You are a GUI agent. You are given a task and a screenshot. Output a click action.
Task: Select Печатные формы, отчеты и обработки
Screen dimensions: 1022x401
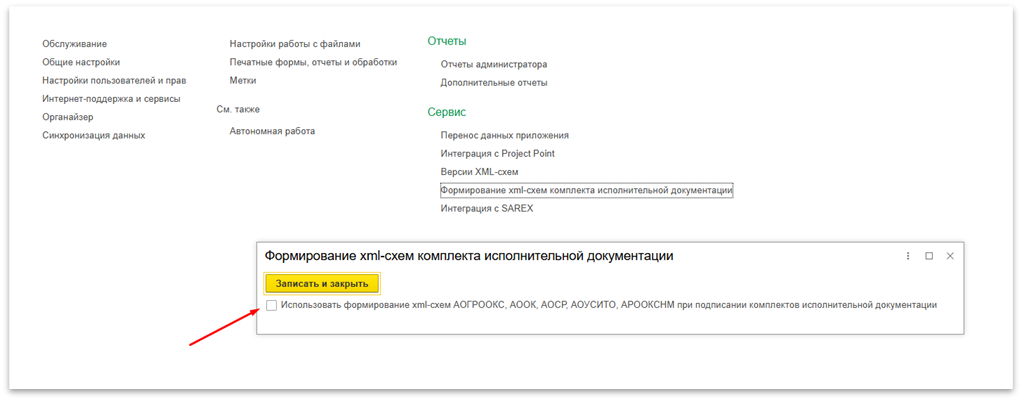[313, 62]
